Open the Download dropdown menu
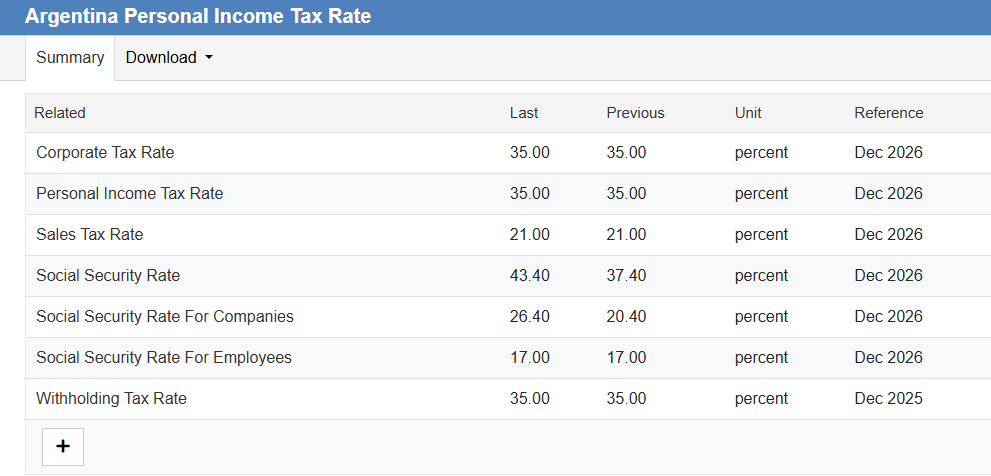 coord(169,58)
